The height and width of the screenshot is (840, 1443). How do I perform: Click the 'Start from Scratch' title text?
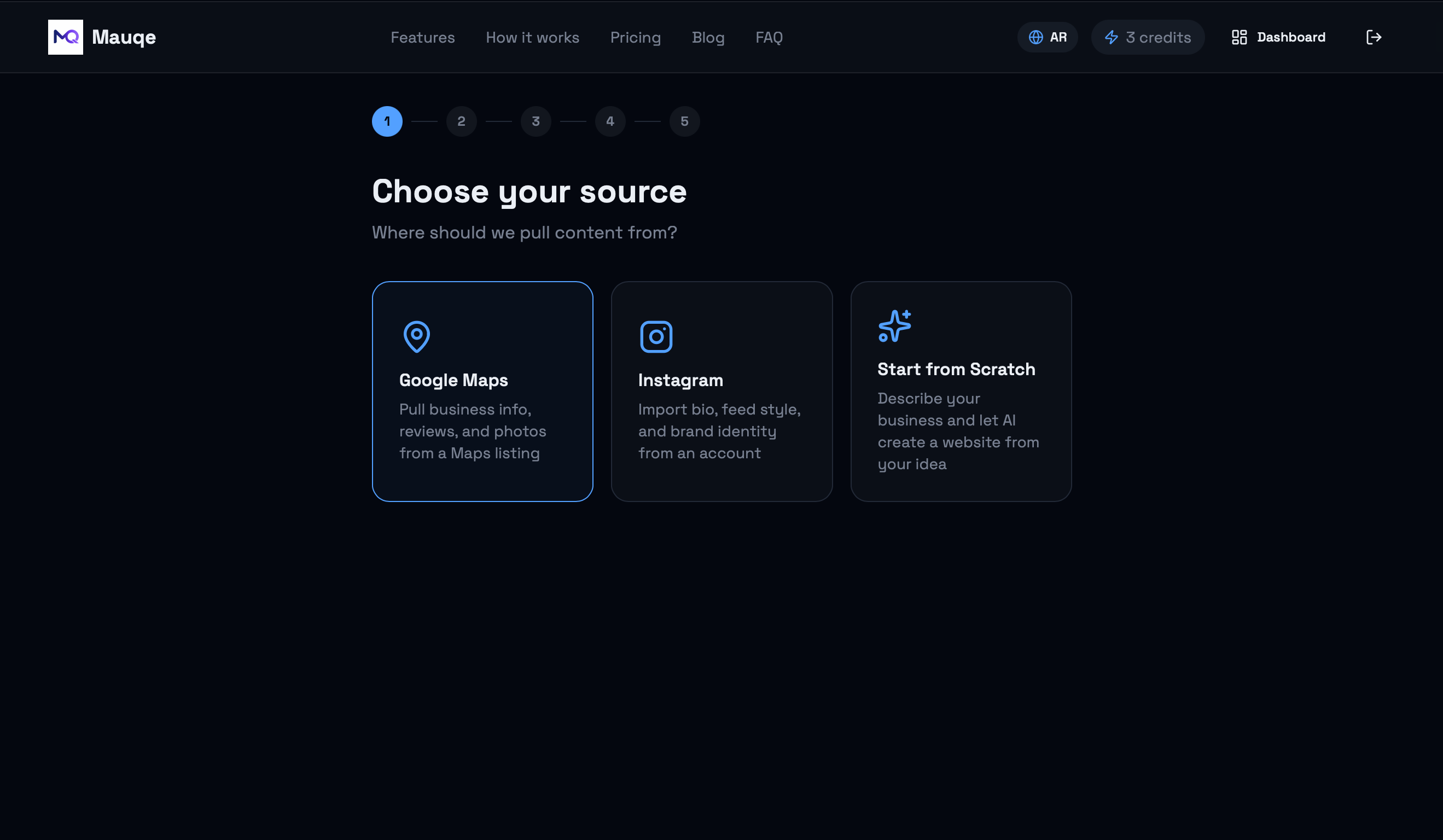click(x=956, y=369)
